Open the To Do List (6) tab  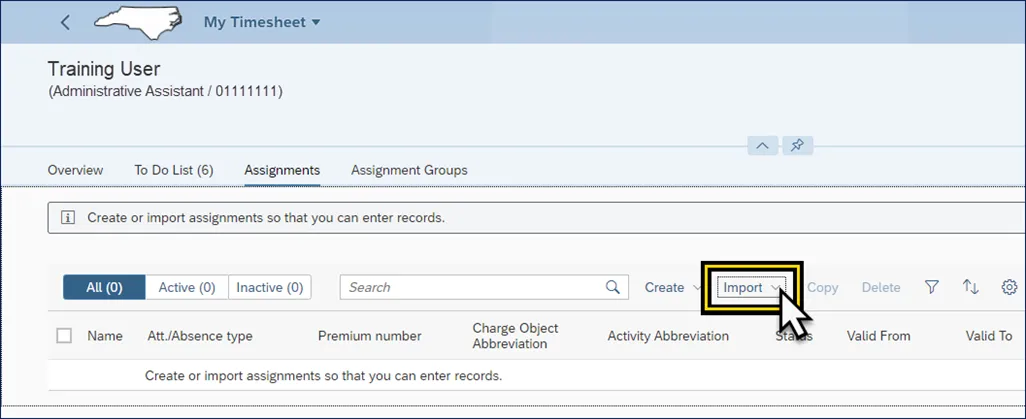tap(174, 170)
